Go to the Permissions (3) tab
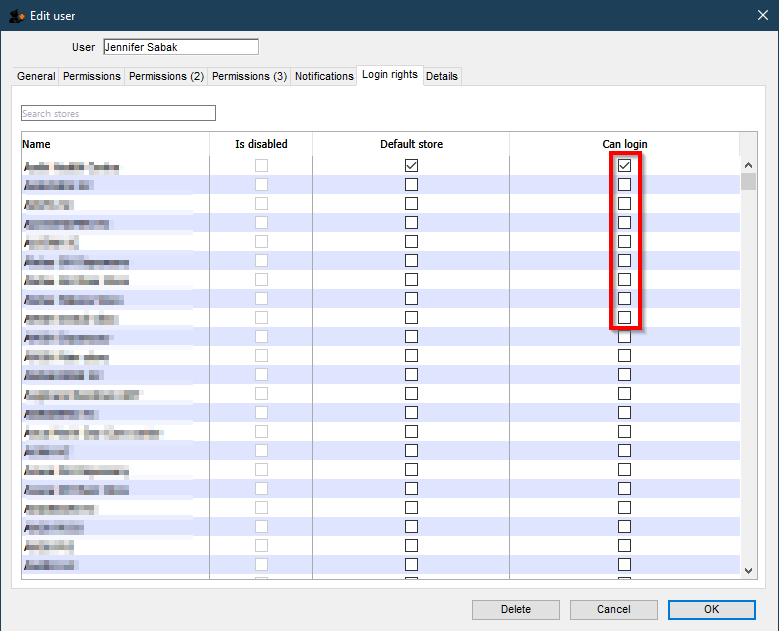 click(249, 76)
